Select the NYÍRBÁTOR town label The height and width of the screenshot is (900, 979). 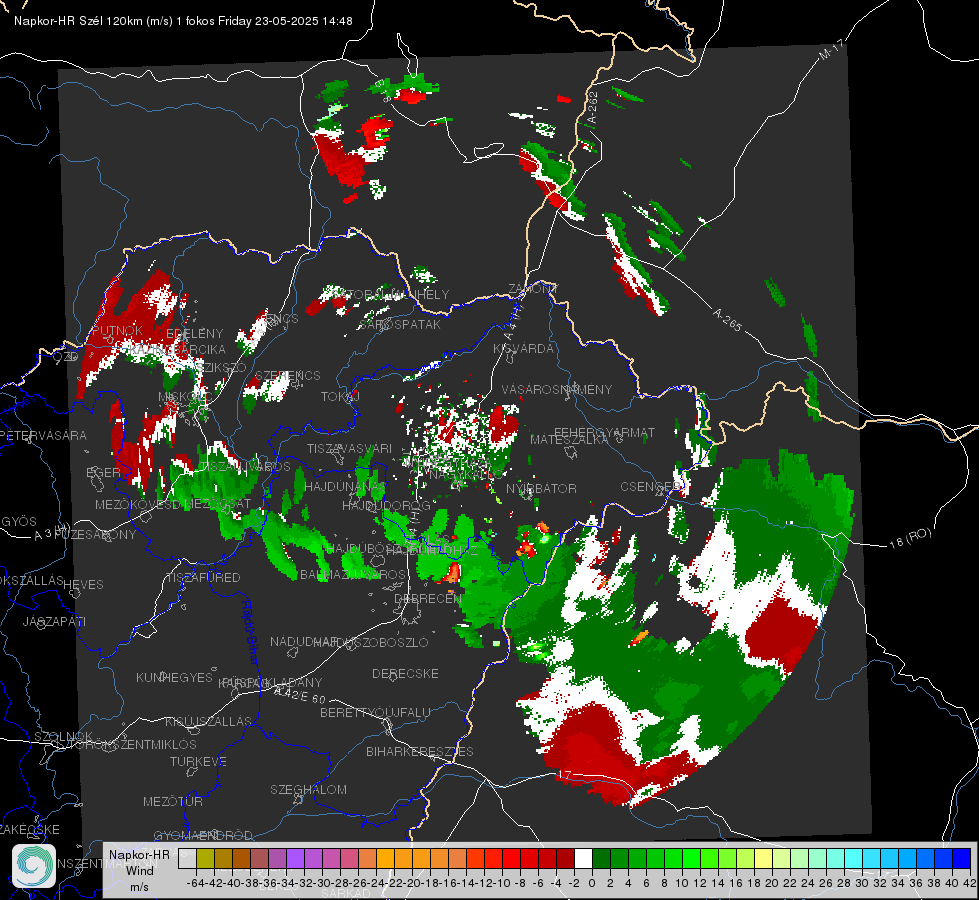541,488
